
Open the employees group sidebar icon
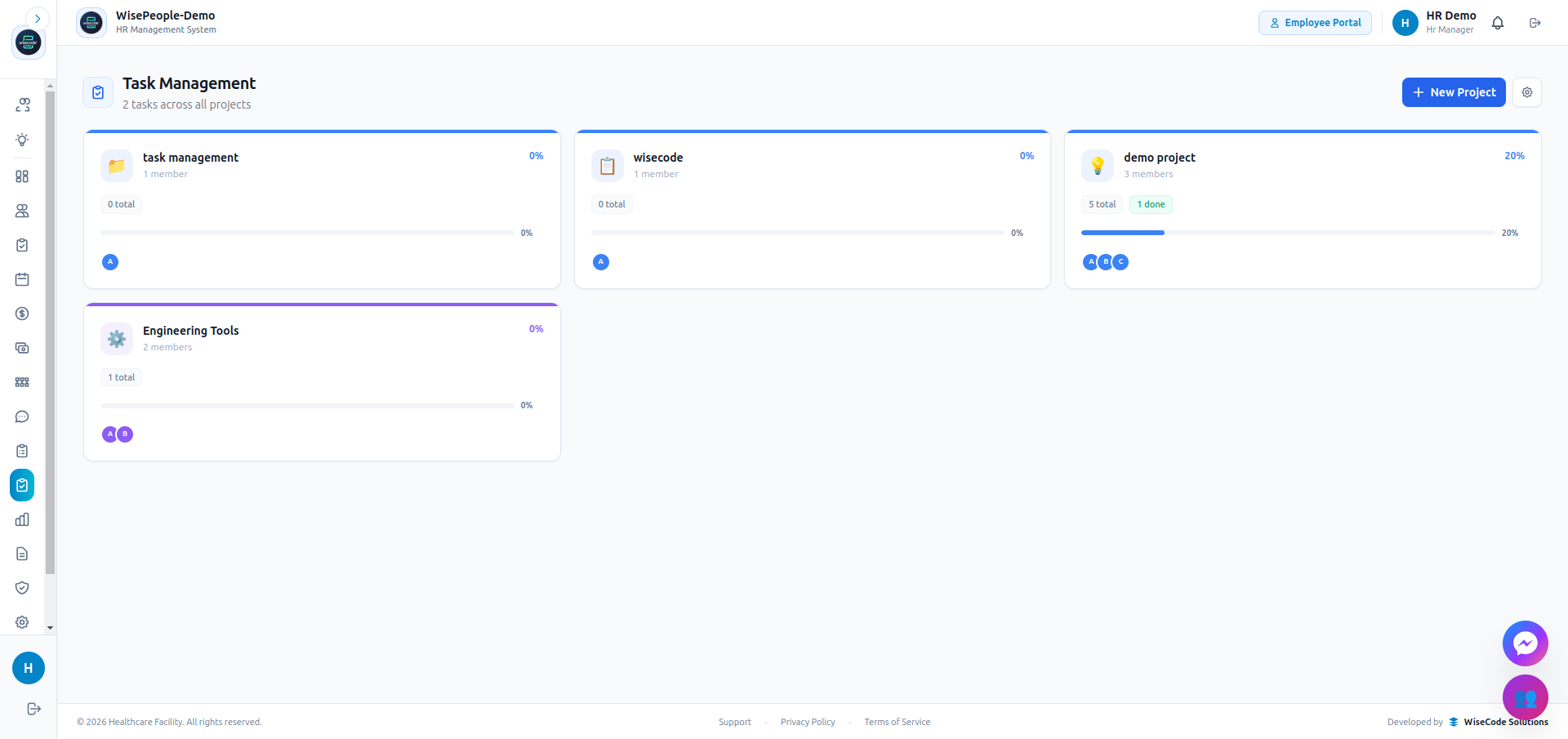(x=22, y=211)
